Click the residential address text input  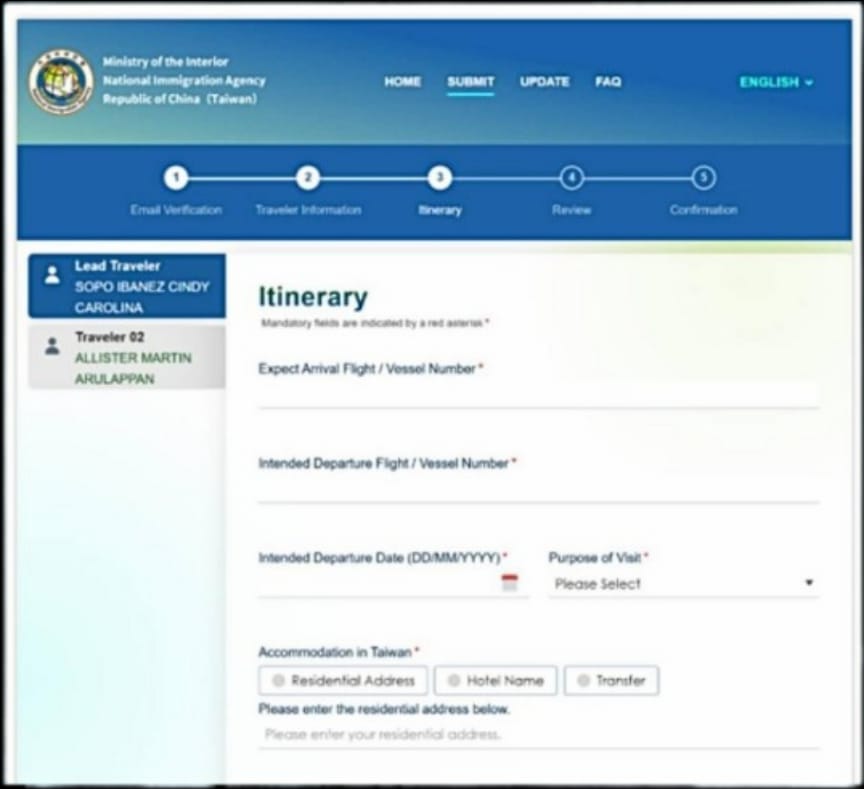[538, 735]
